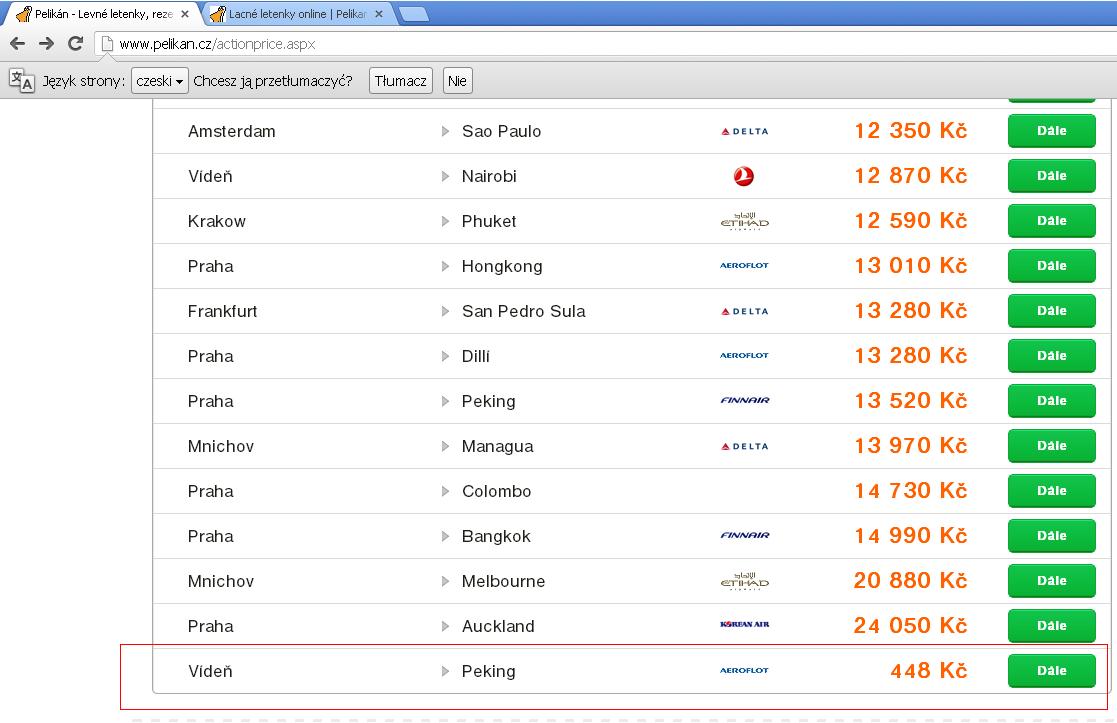This screenshot has height=723, width=1117.
Task: Click Dále for Frankfurt to San Pedro Sula
Action: [1051, 311]
